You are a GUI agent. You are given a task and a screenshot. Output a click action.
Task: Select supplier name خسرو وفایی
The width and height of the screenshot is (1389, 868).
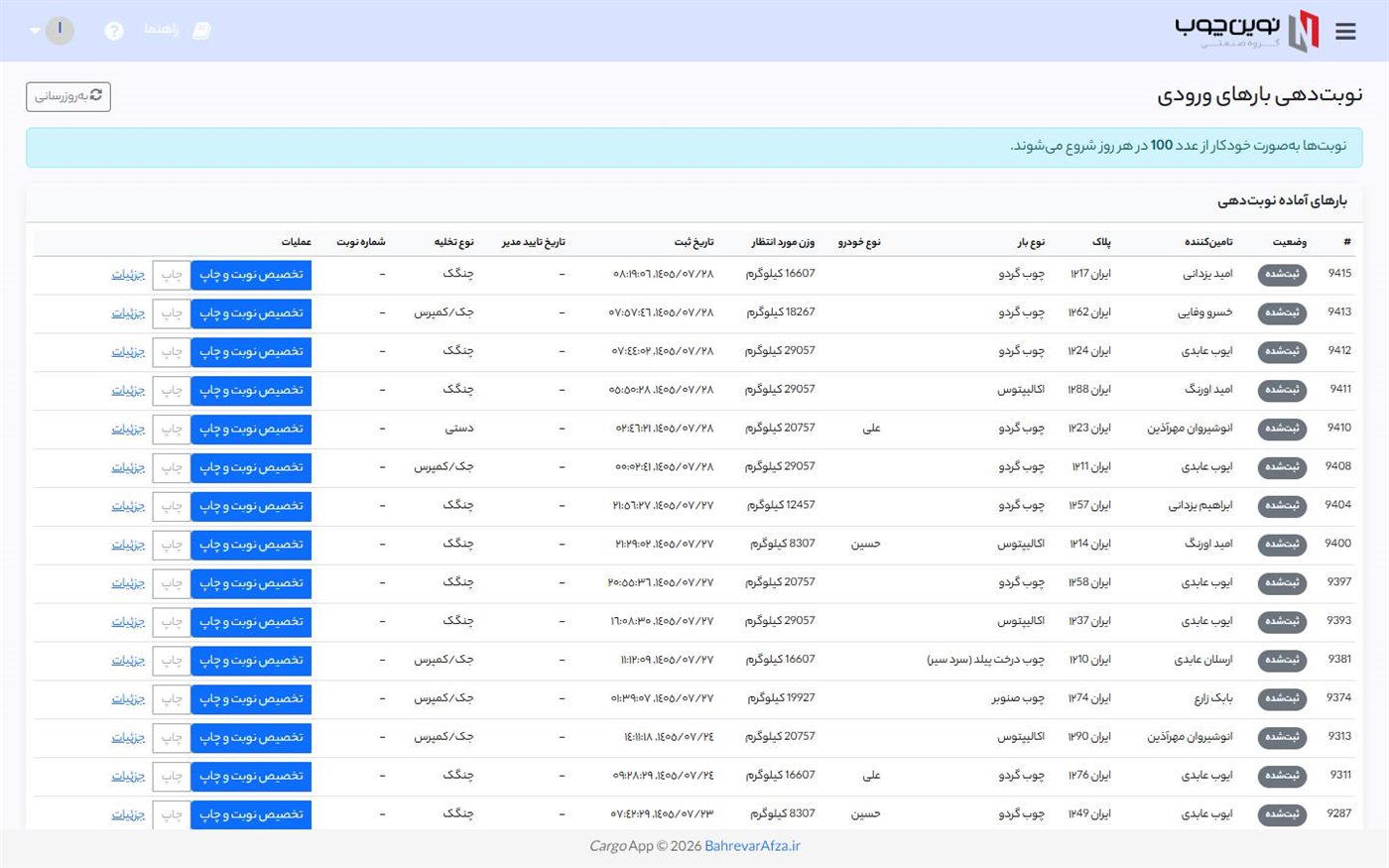[x=1205, y=312]
